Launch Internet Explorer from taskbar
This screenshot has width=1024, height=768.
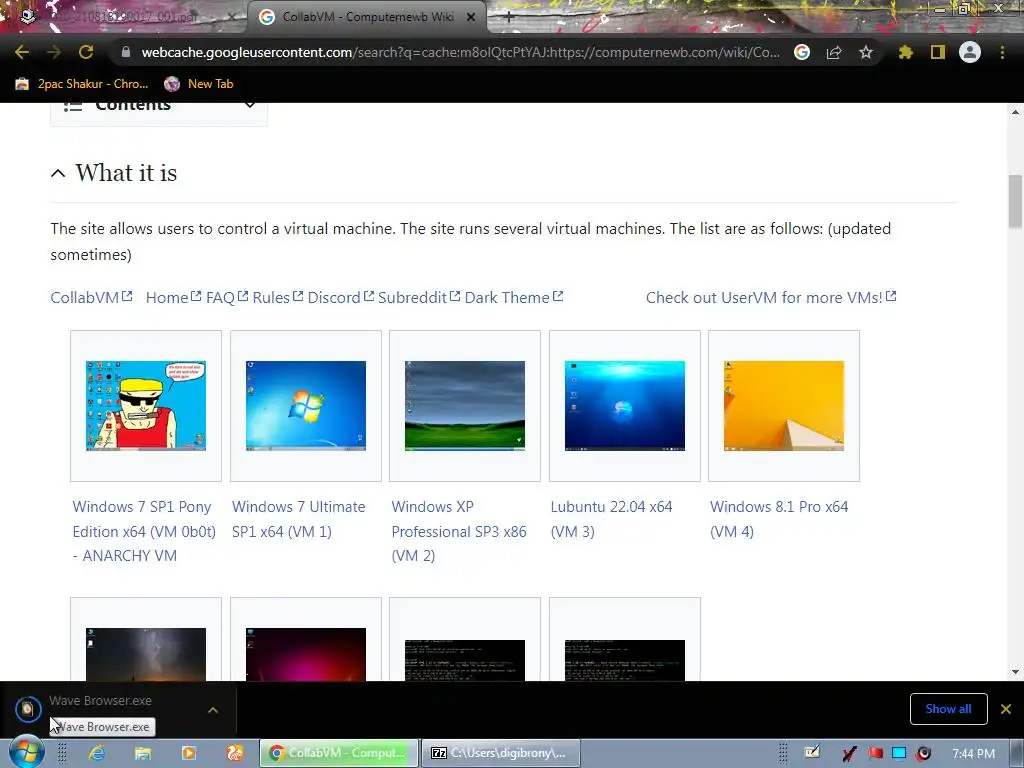point(97,753)
